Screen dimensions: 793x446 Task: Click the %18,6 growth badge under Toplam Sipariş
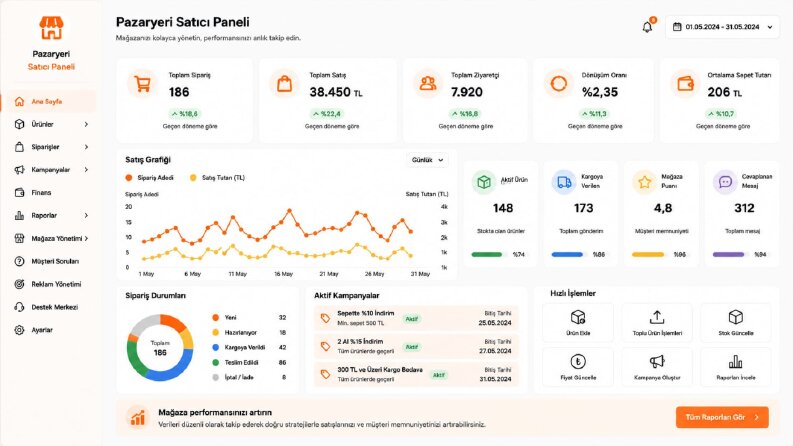click(x=184, y=114)
